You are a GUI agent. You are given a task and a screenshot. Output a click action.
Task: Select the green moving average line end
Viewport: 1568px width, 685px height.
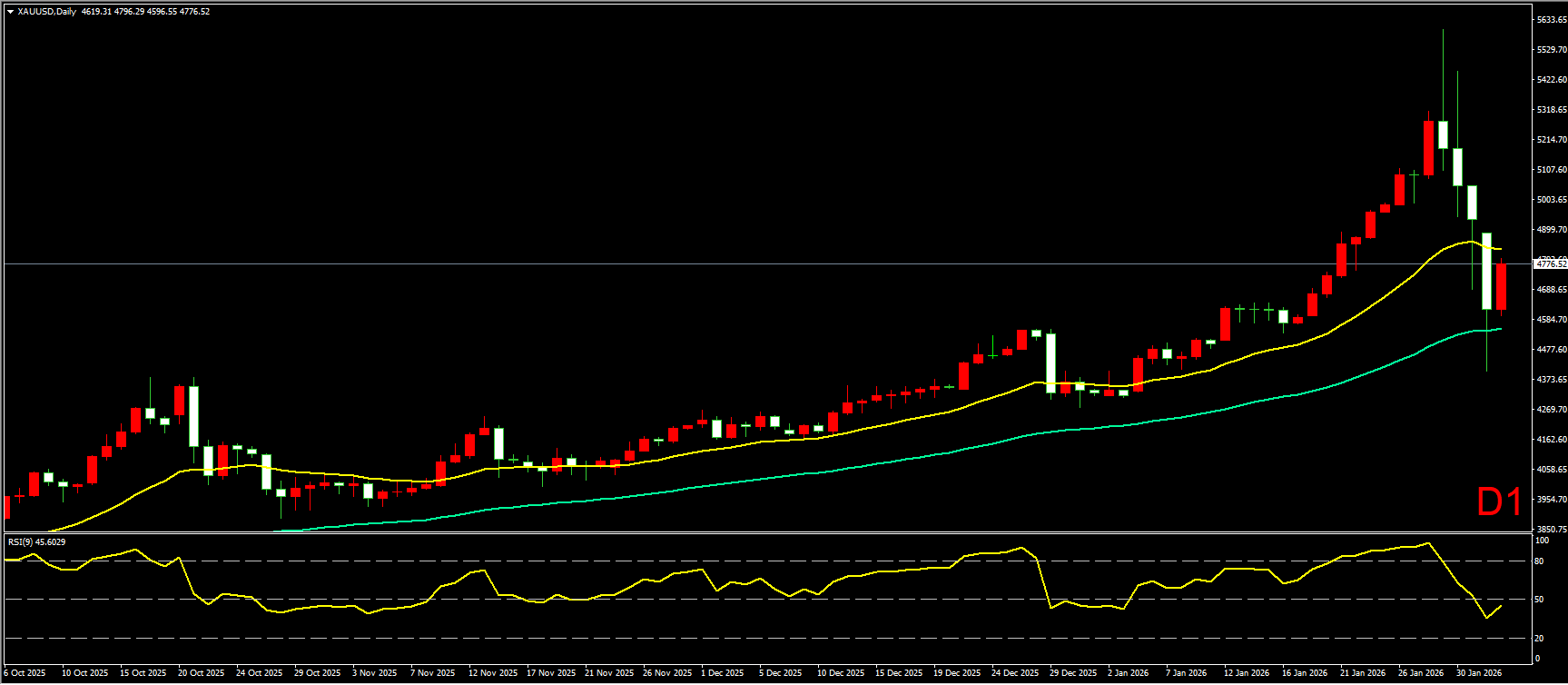click(x=1499, y=329)
